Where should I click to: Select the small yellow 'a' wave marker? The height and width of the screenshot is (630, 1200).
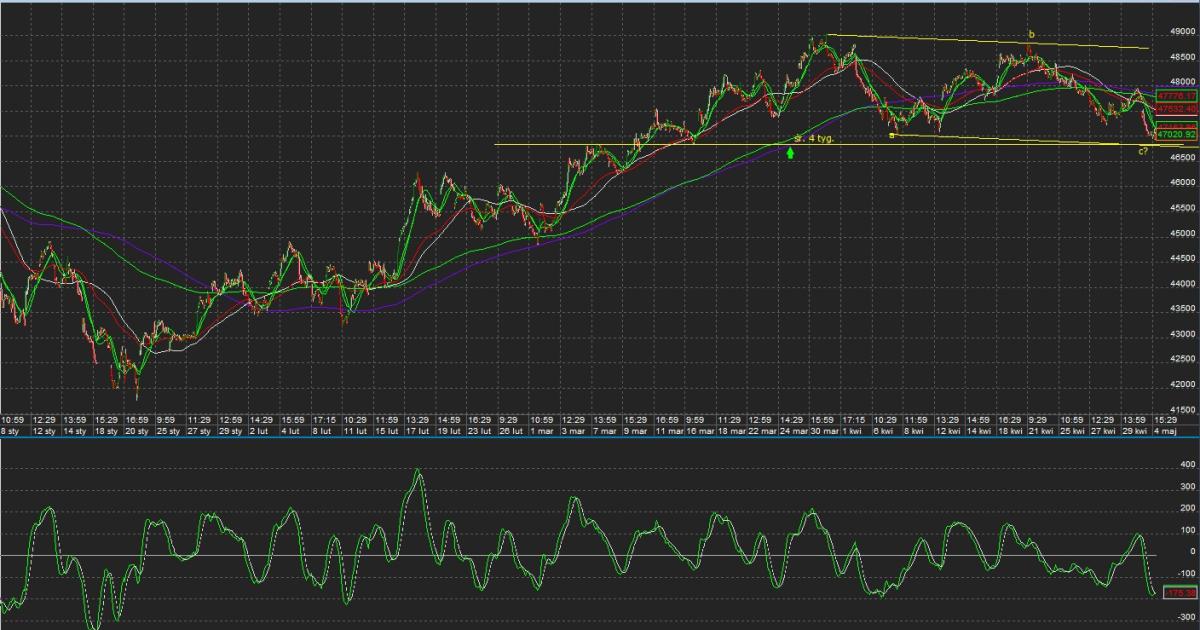point(891,135)
